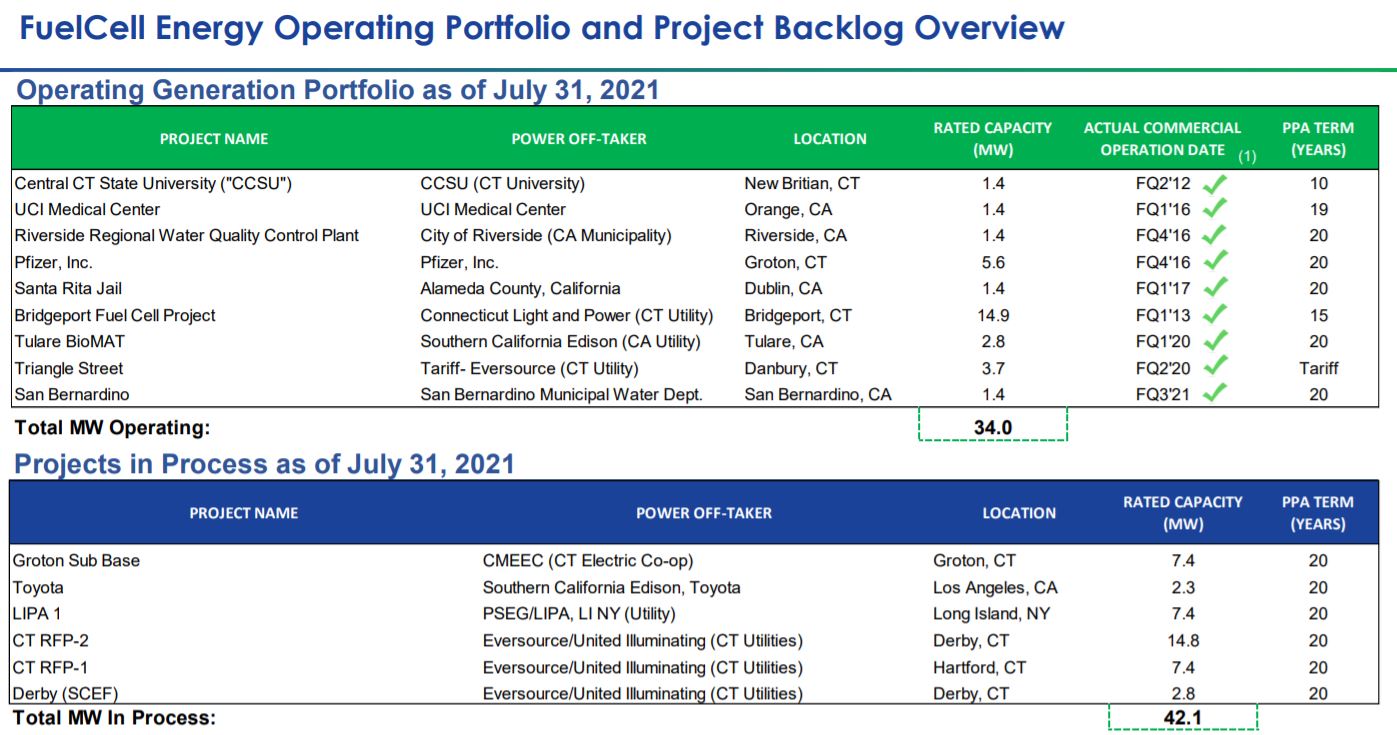The height and width of the screenshot is (735, 1397).
Task: Click the 2.3 rated capacity value
Action: 1183,588
